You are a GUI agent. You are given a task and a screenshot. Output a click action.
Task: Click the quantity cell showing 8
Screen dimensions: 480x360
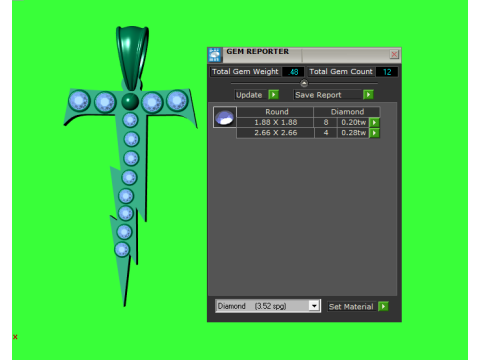[x=326, y=122]
